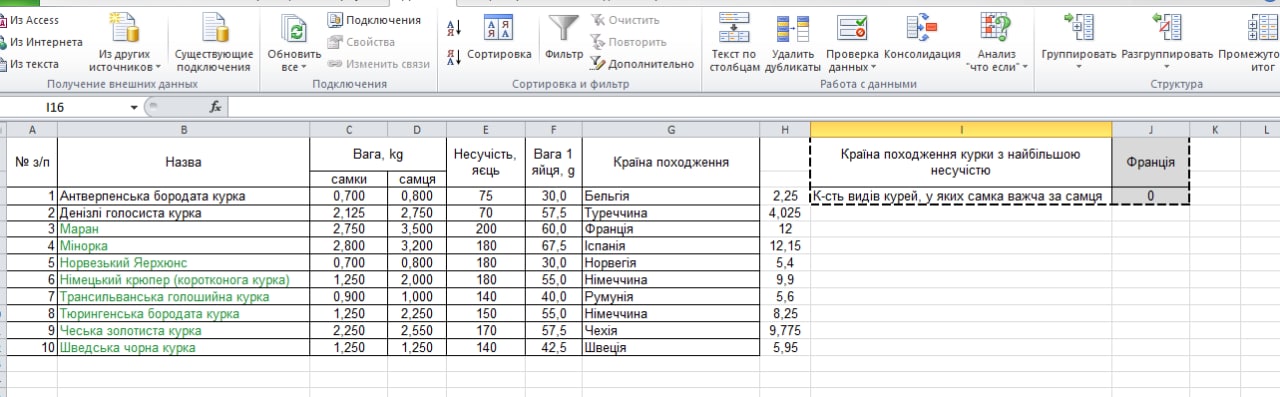Select column G header
The width and height of the screenshot is (1280, 397).
click(x=670, y=130)
